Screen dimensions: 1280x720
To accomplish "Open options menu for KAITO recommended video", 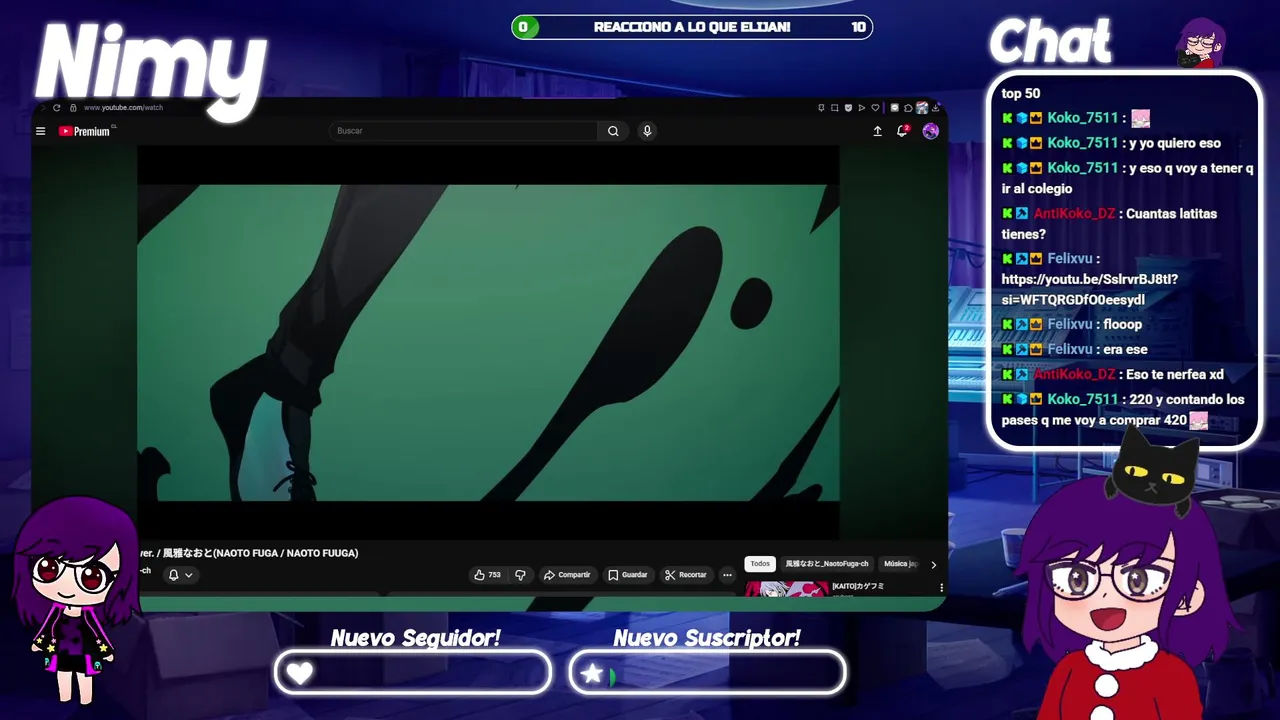I will click(x=940, y=588).
